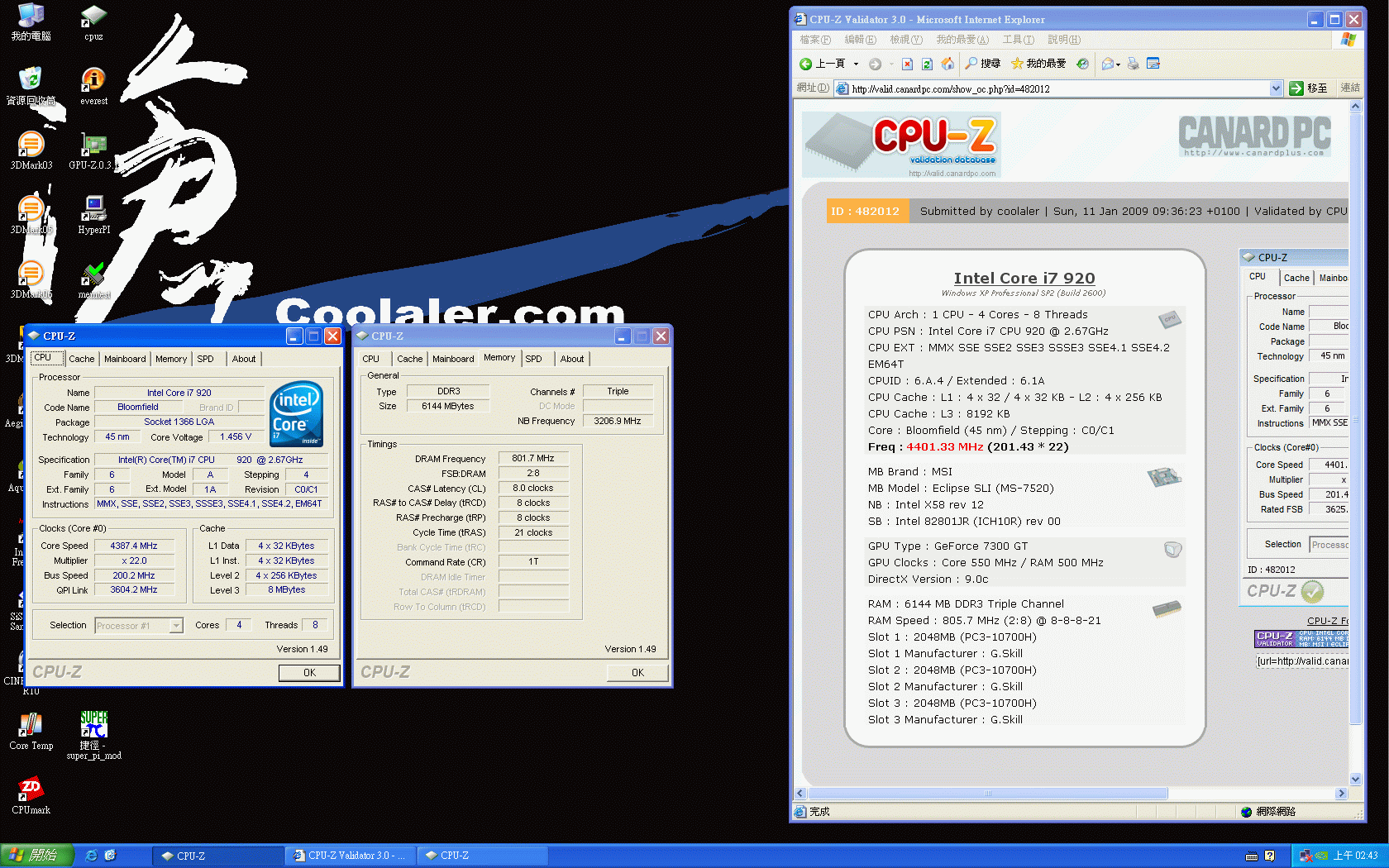Click the CANARD PC banner logo
The width and height of the screenshot is (1389, 868).
tap(1254, 136)
